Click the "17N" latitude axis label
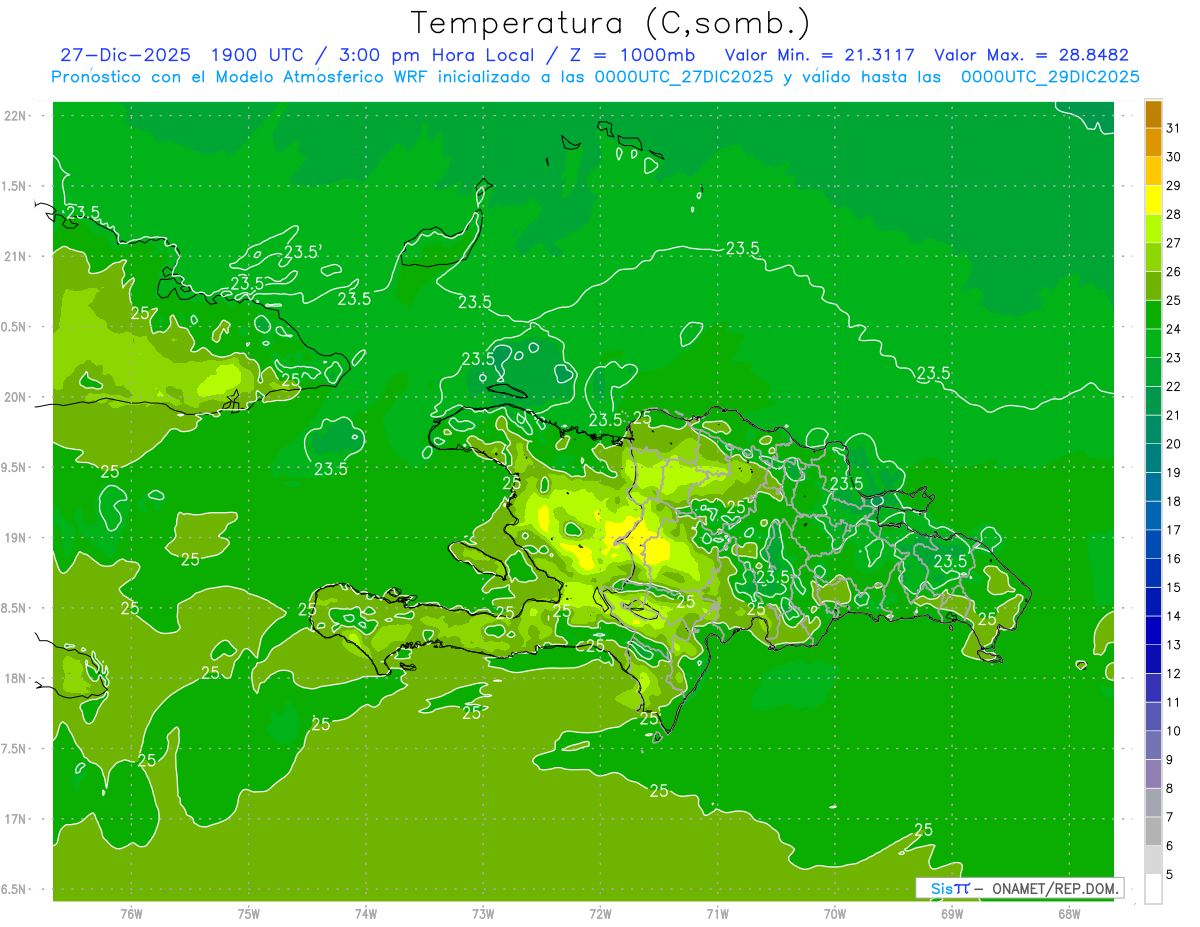The image size is (1200, 927). tap(15, 819)
